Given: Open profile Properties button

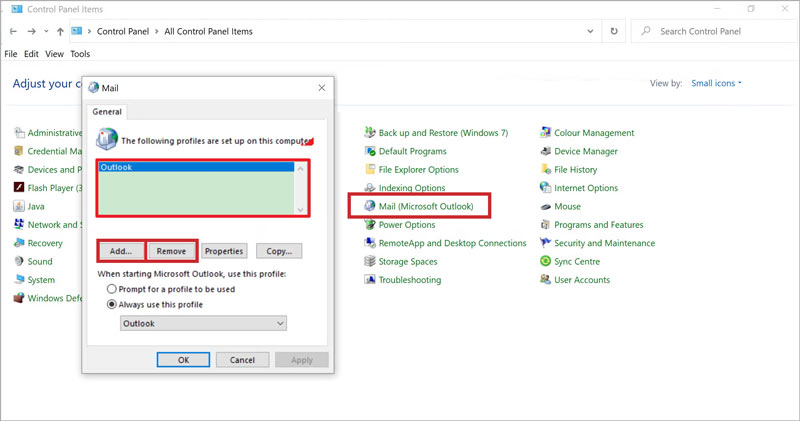Looking at the screenshot, I should (224, 251).
